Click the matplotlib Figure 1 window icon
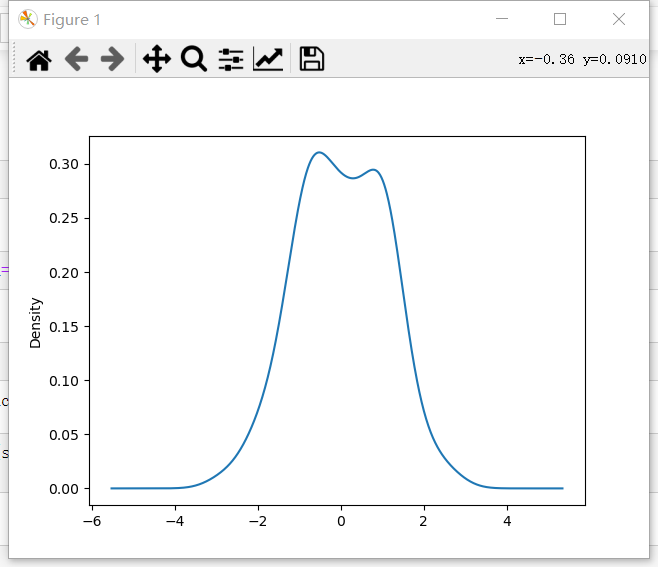The image size is (658, 567). pyautogui.click(x=28, y=19)
